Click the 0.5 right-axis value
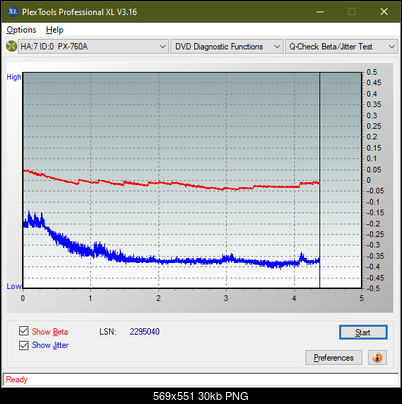The image size is (402, 404). [372, 72]
